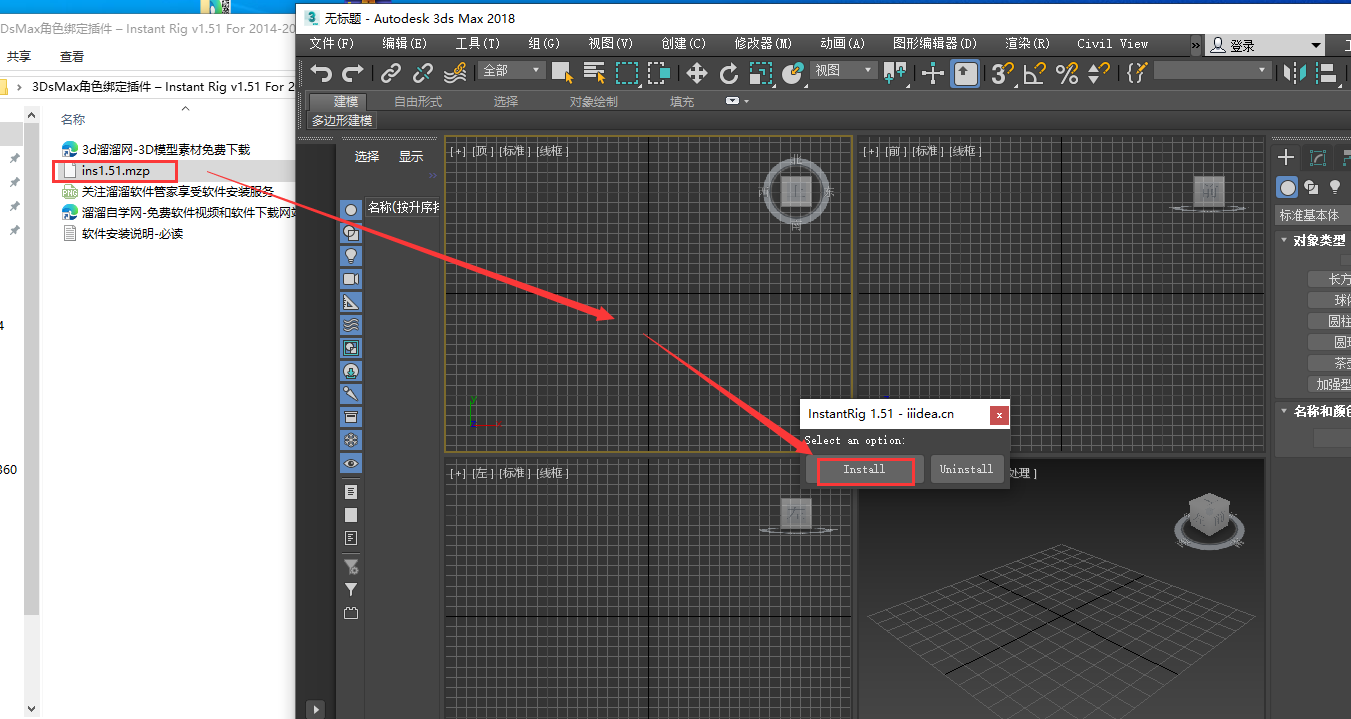Image resolution: width=1351 pixels, height=719 pixels.
Task: Select Geometry category circle icon
Action: 1288,187
